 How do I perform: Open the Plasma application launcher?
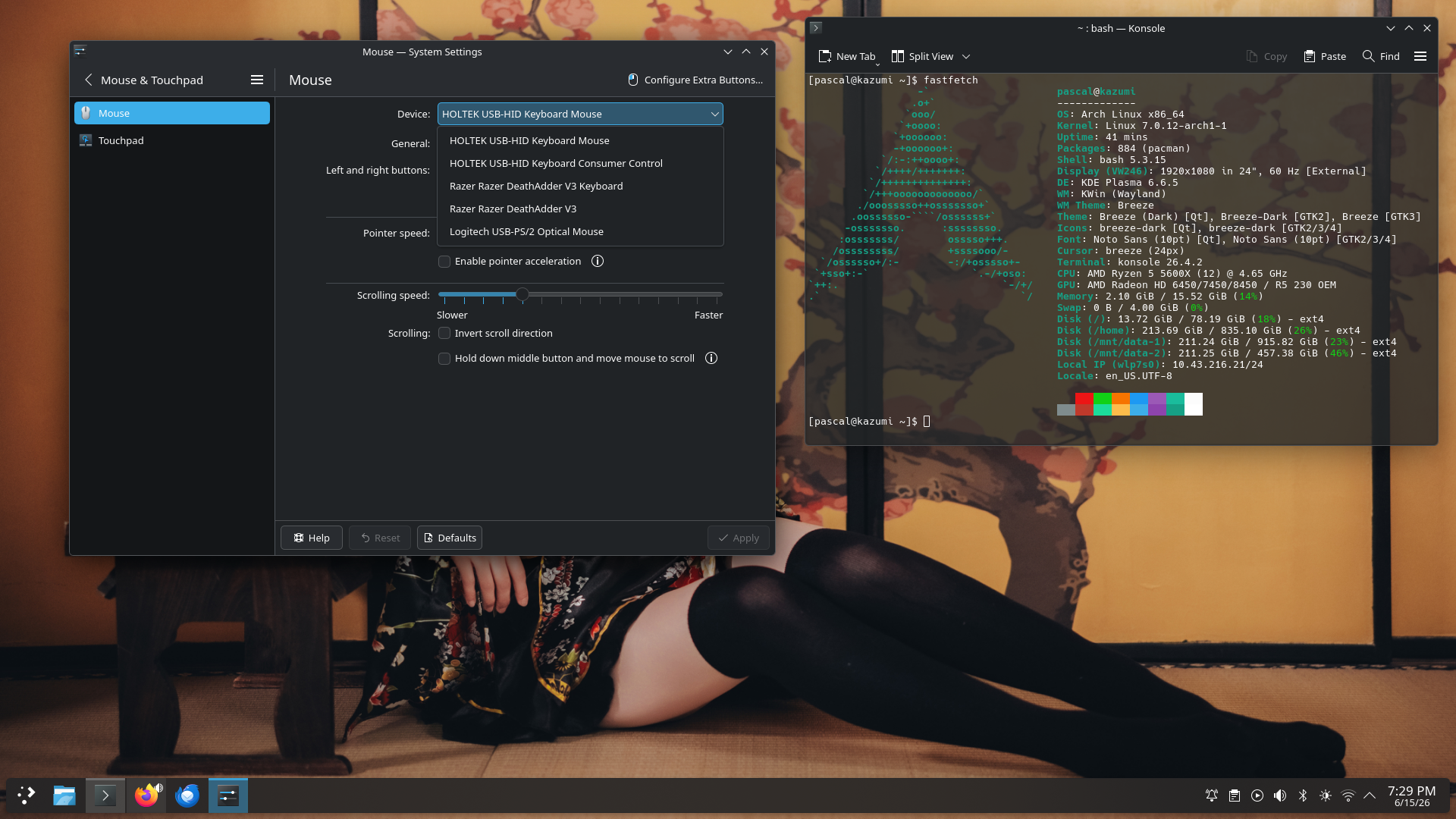[27, 795]
